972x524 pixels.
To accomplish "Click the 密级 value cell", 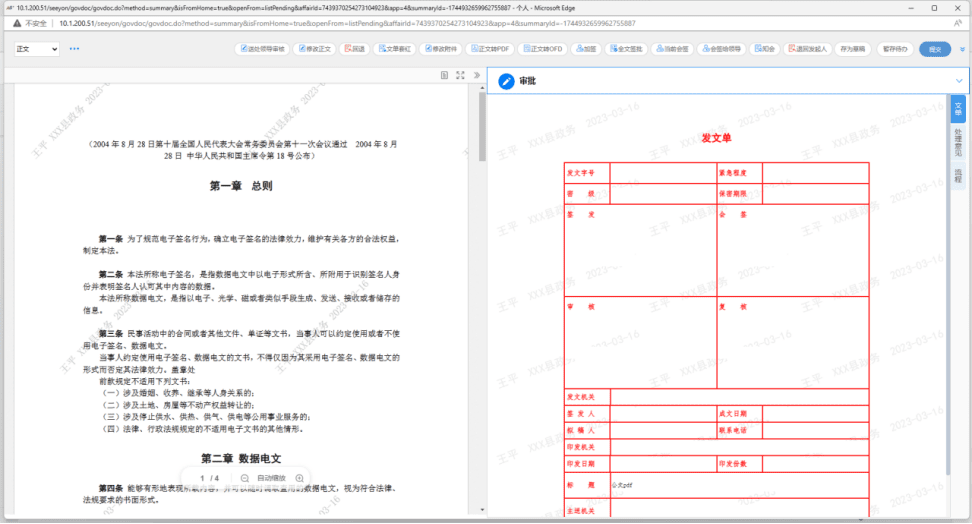I will coord(663,194).
